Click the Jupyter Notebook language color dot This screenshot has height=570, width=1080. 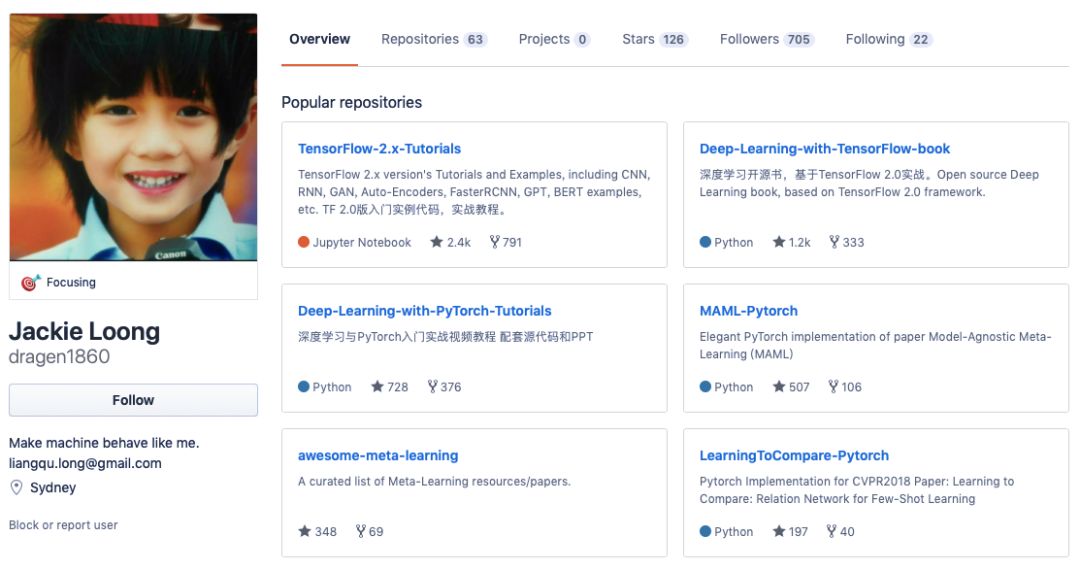coord(304,242)
